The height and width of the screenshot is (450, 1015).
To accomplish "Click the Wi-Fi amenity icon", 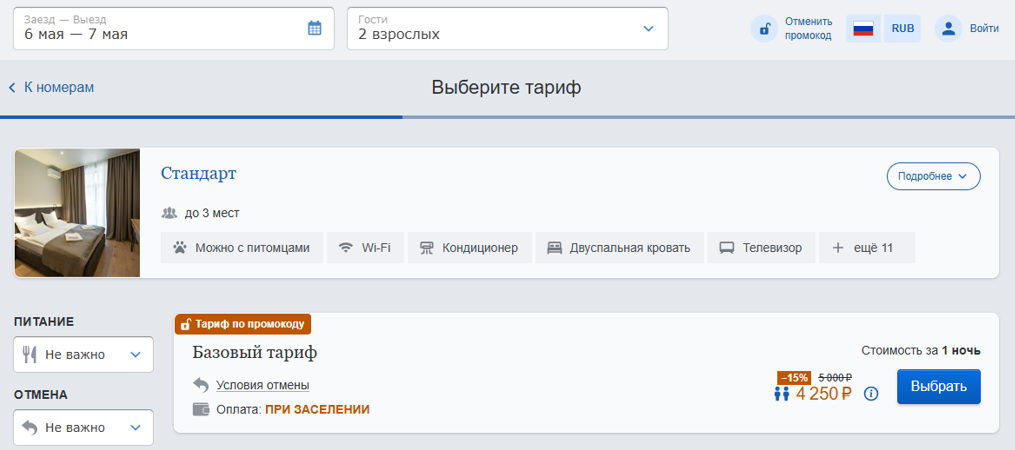I will [347, 248].
